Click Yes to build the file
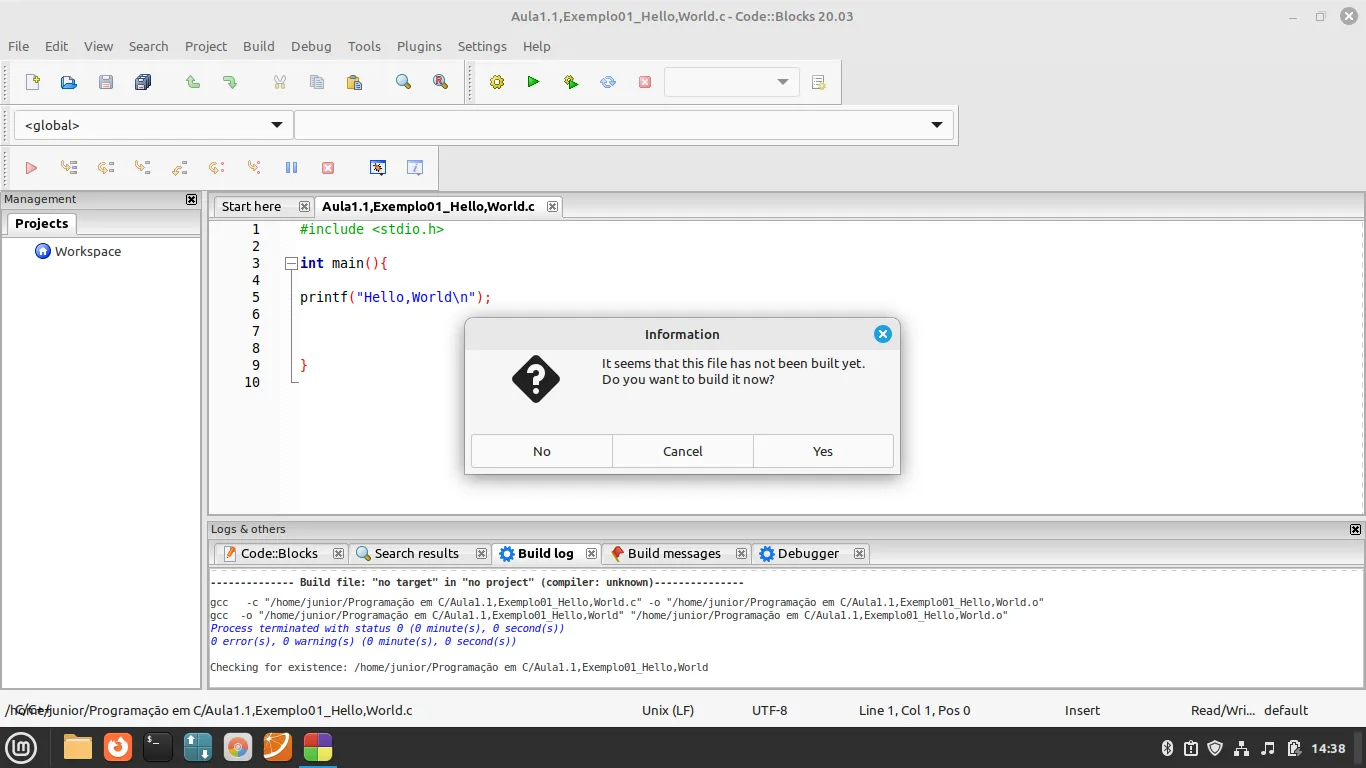Viewport: 1366px width, 768px height. [822, 451]
